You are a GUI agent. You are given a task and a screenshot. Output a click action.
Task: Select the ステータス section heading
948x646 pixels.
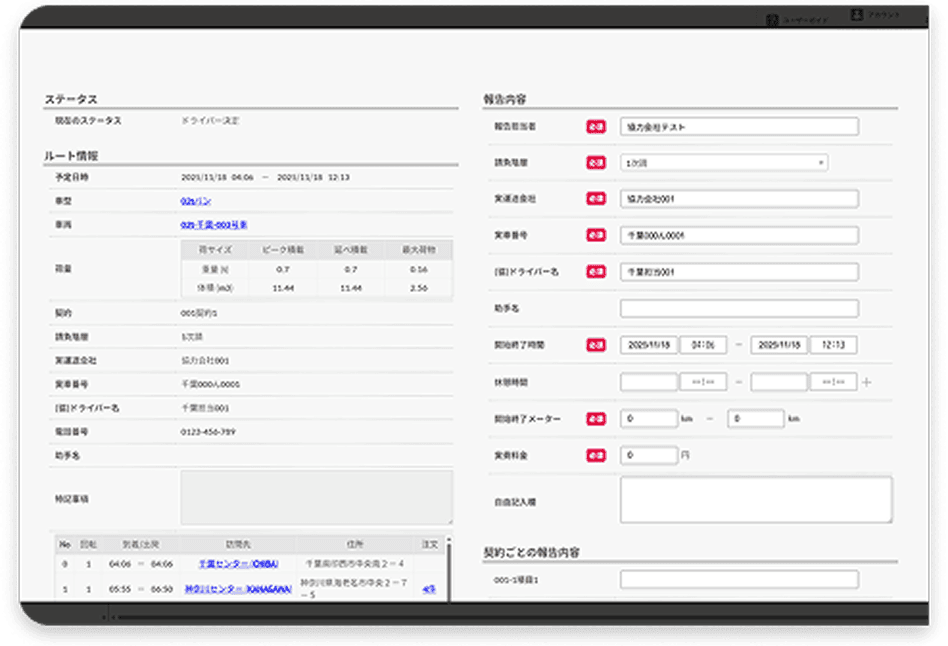[x=71, y=99]
